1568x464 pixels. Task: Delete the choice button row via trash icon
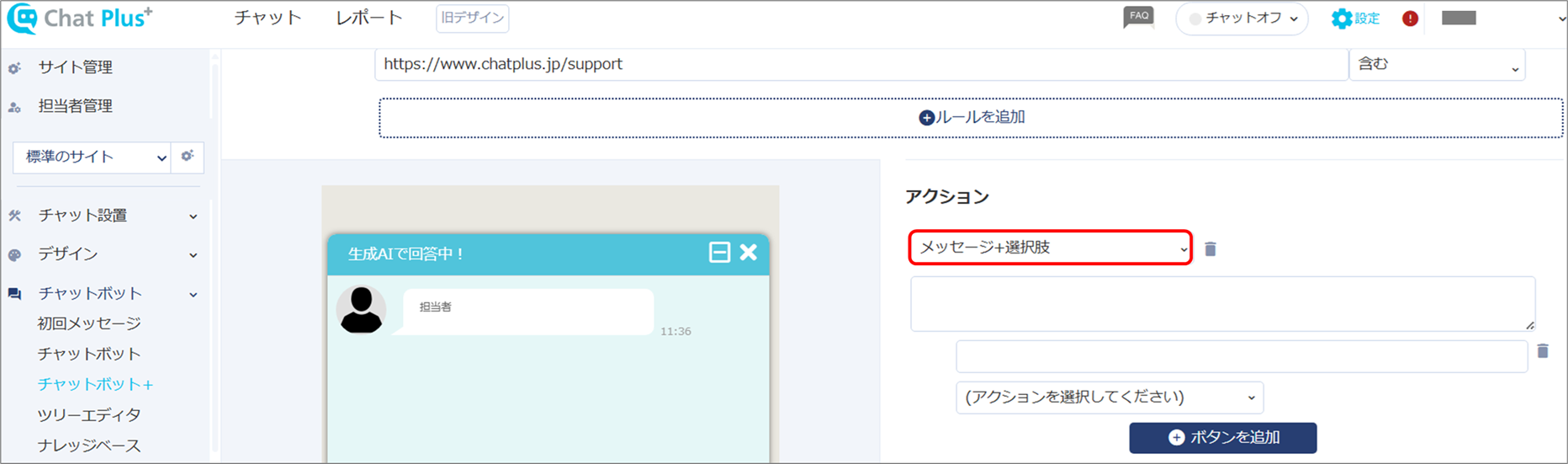click(x=1543, y=351)
